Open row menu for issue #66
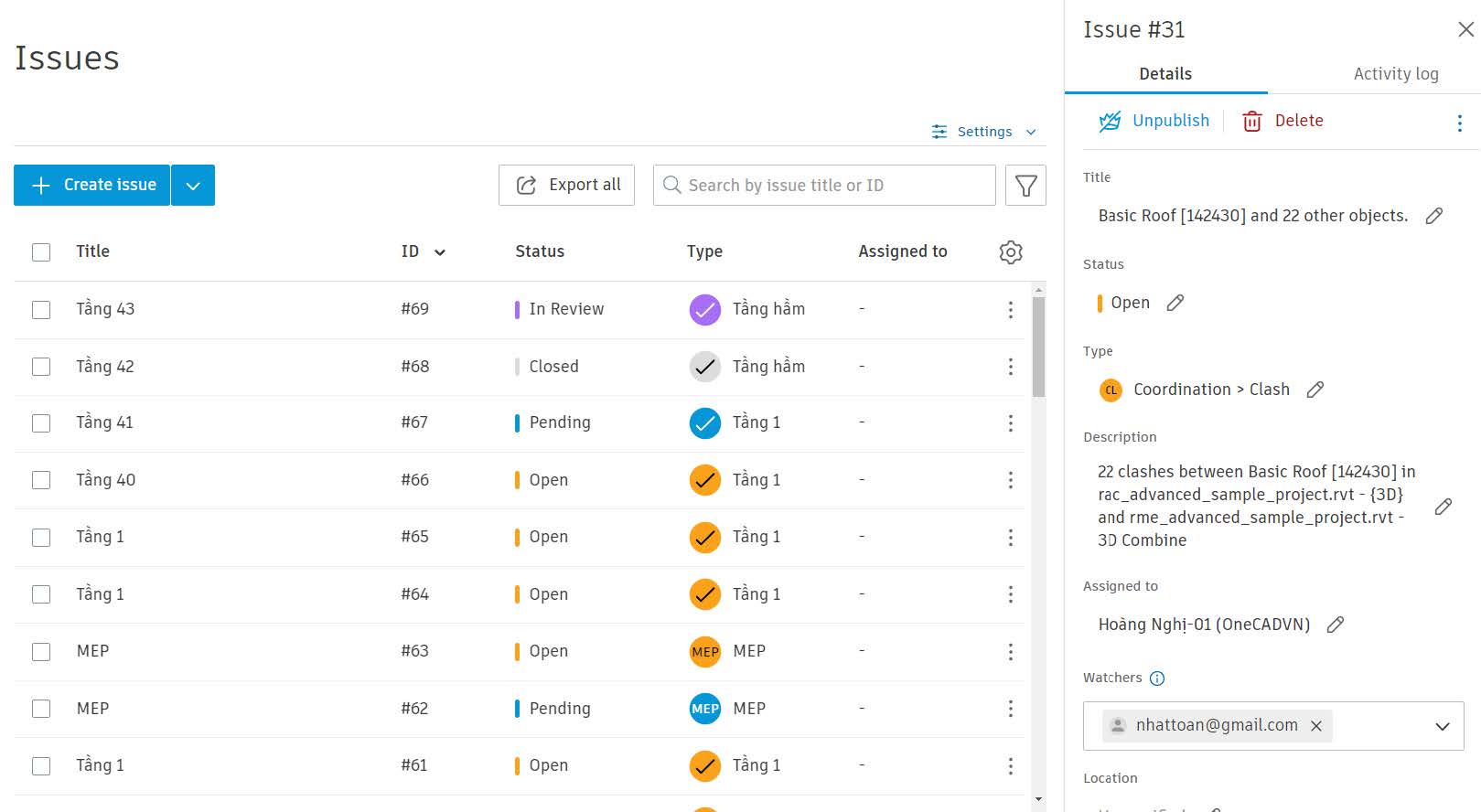The height and width of the screenshot is (812, 1481). [x=1011, y=480]
